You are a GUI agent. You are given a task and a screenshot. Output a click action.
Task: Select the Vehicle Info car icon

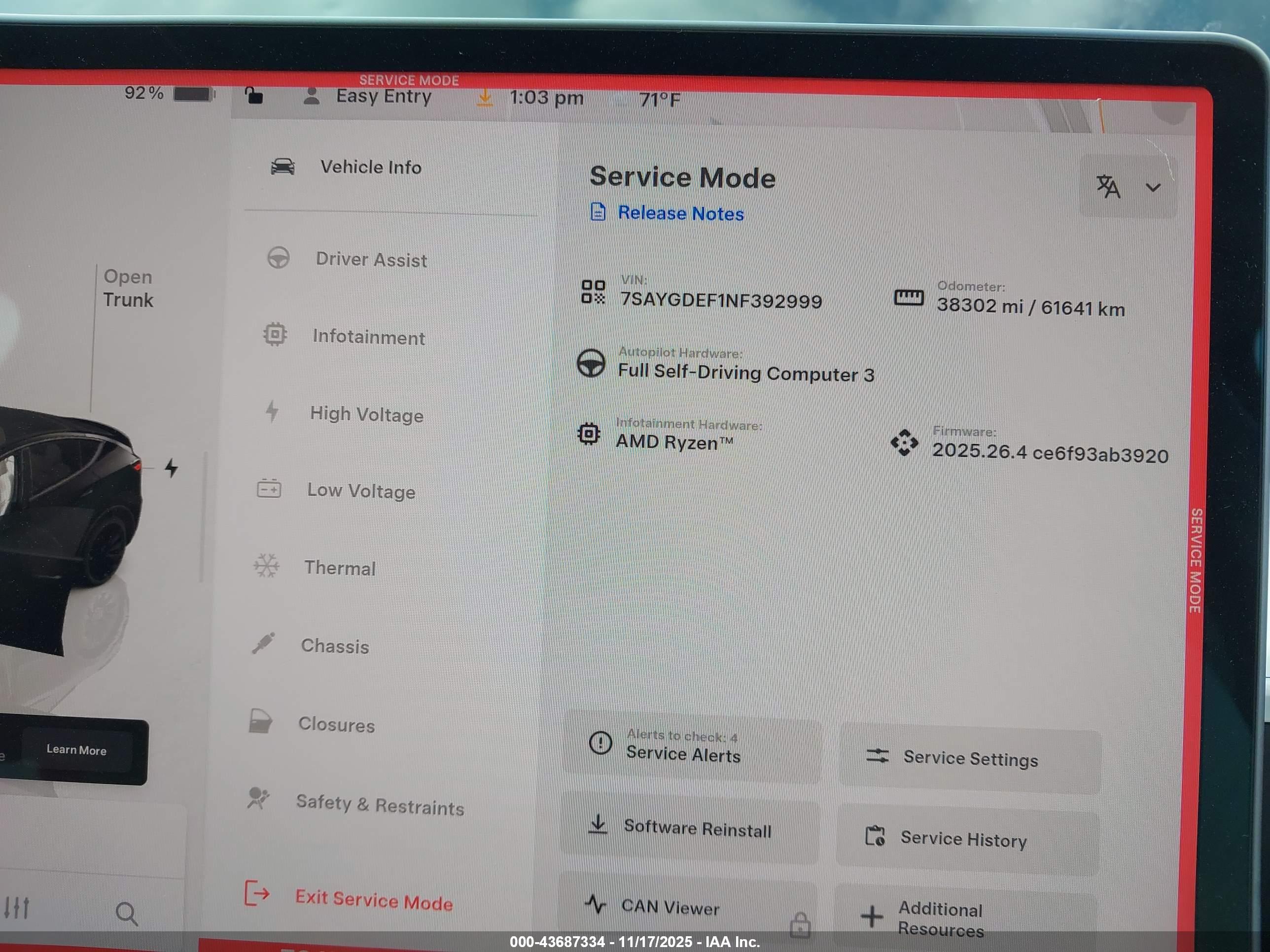point(282,167)
